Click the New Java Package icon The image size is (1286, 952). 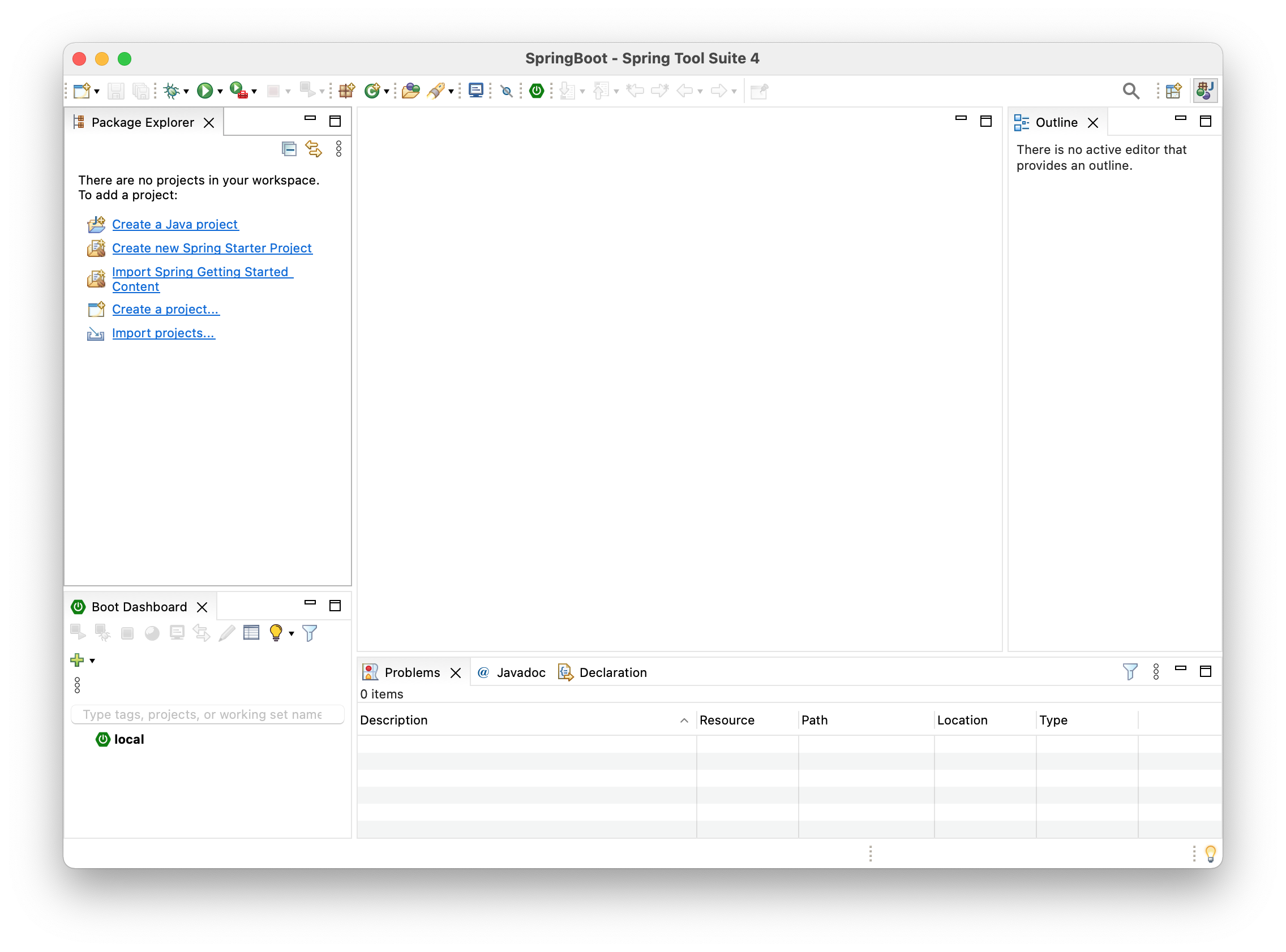(346, 91)
